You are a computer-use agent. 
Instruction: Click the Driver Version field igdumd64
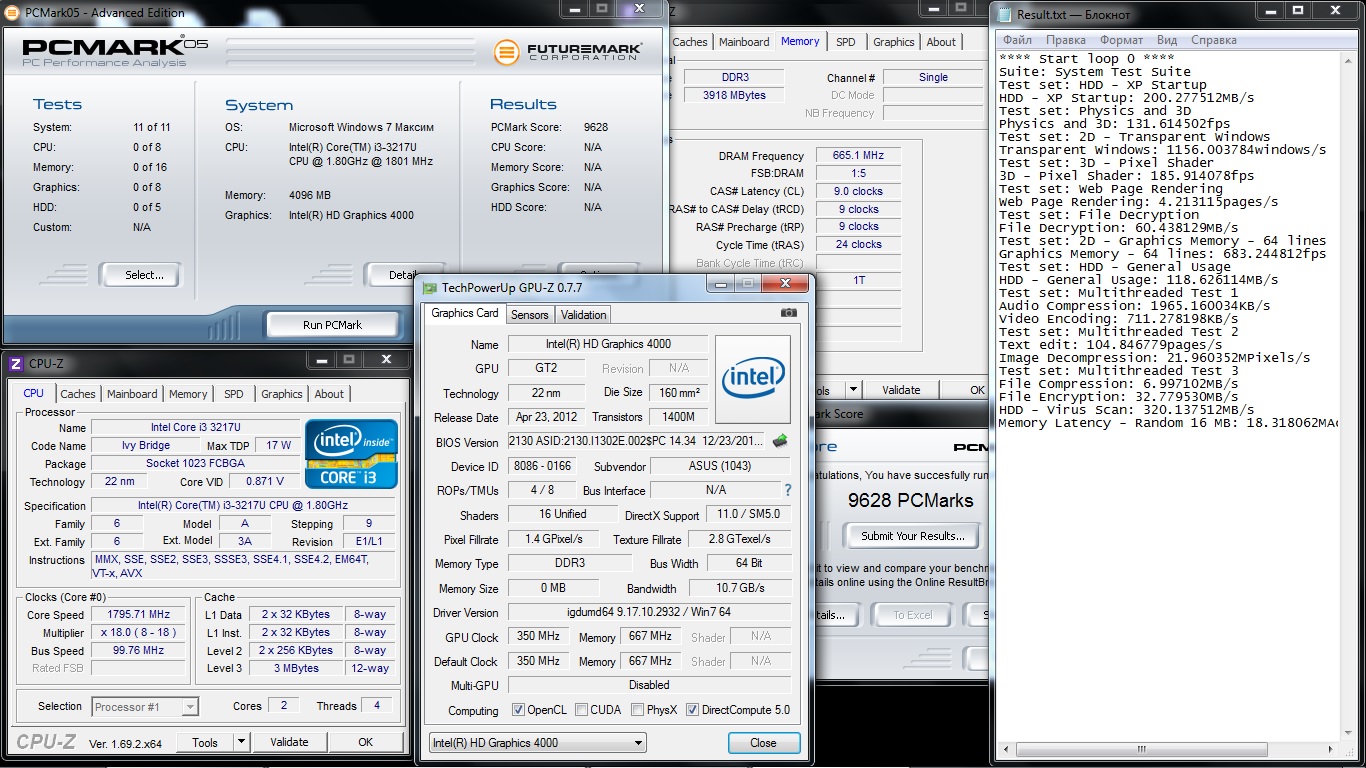tap(650, 612)
